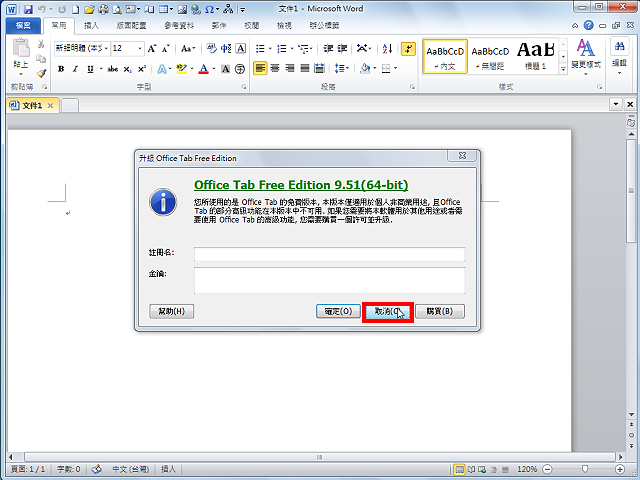Click the Shrink Font icon
The width and height of the screenshot is (640, 480).
165,49
